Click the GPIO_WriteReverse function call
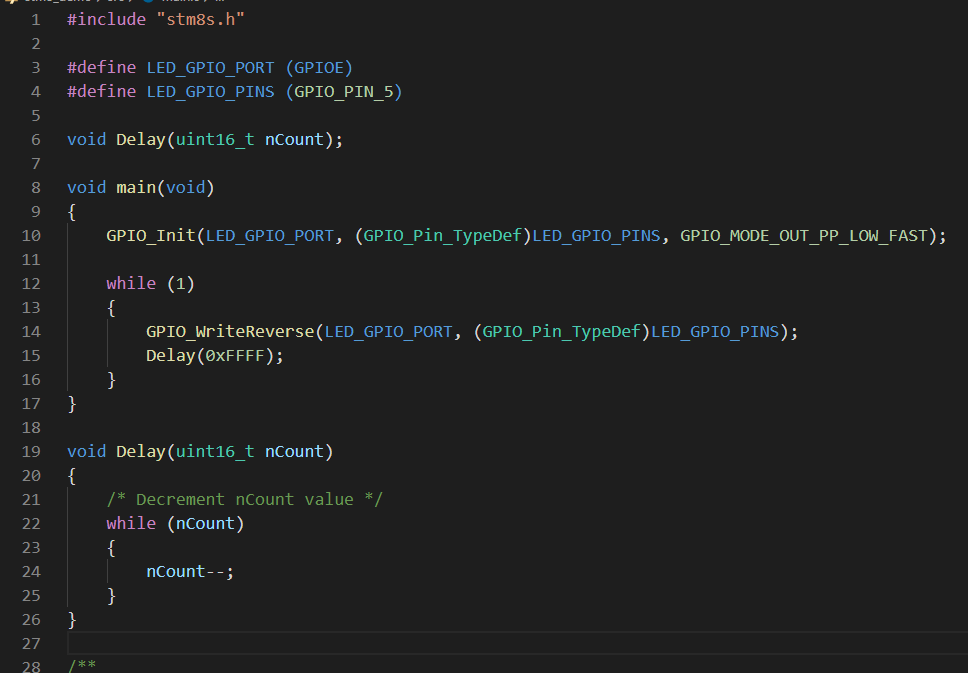Image resolution: width=968 pixels, height=673 pixels. click(x=228, y=331)
